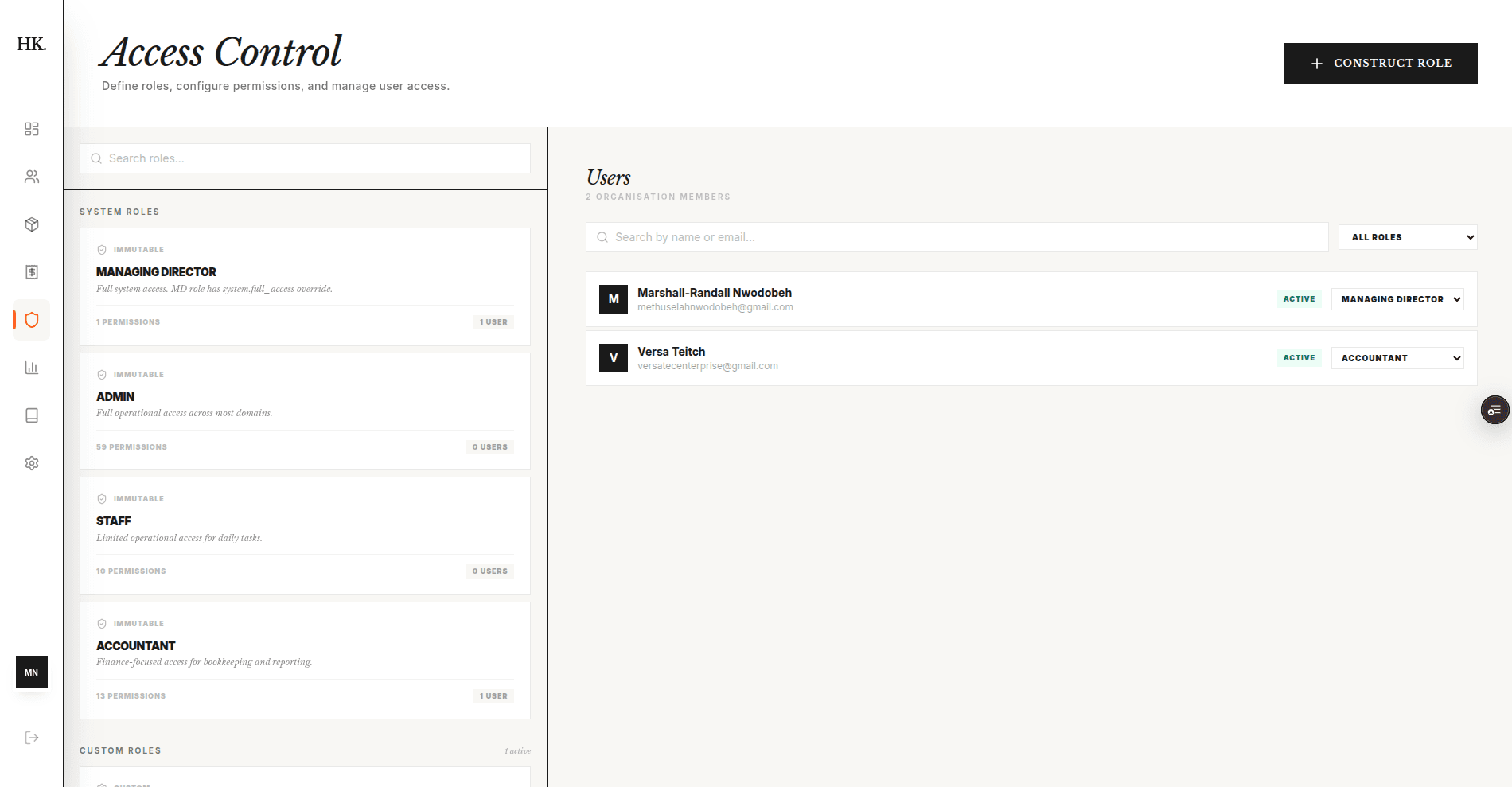1512x787 pixels.
Task: Click the 13 PERMISSIONS label on Accountant card
Action: pos(131,696)
